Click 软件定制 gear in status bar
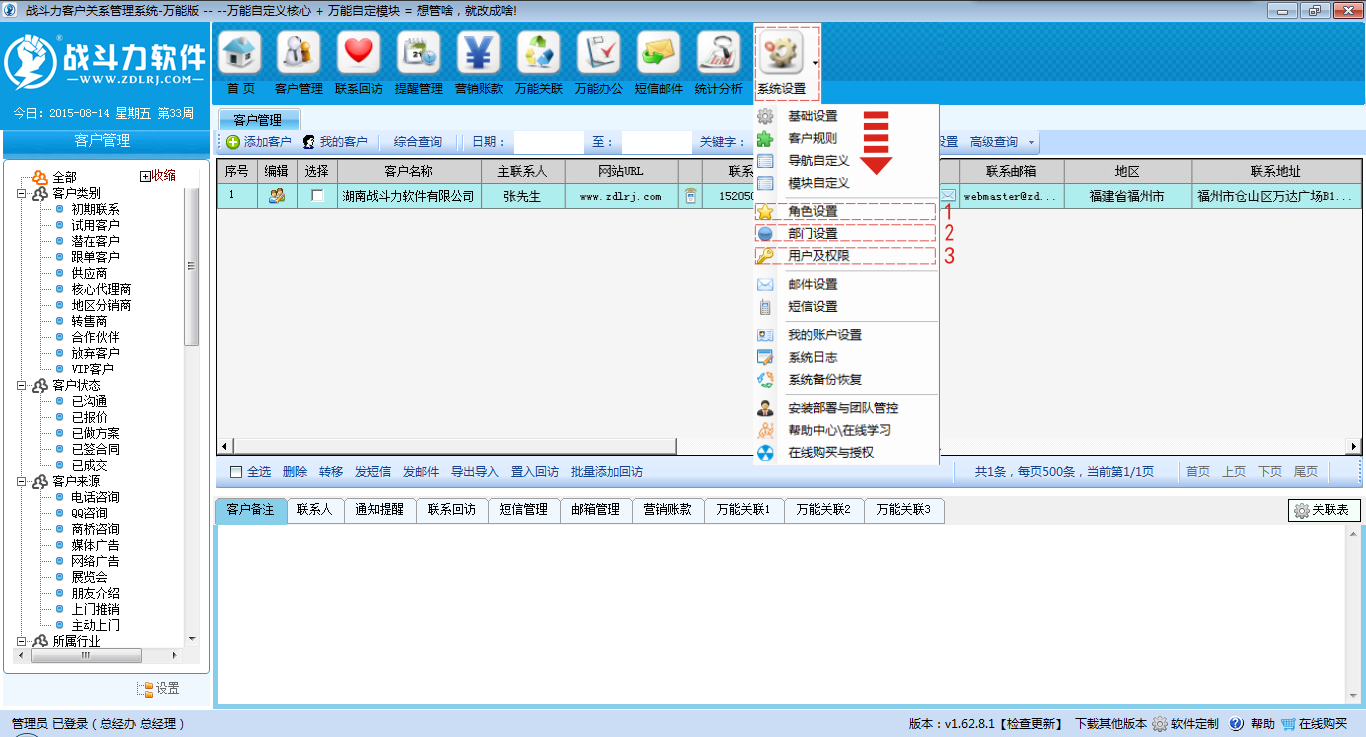The image size is (1366, 737). click(1160, 724)
